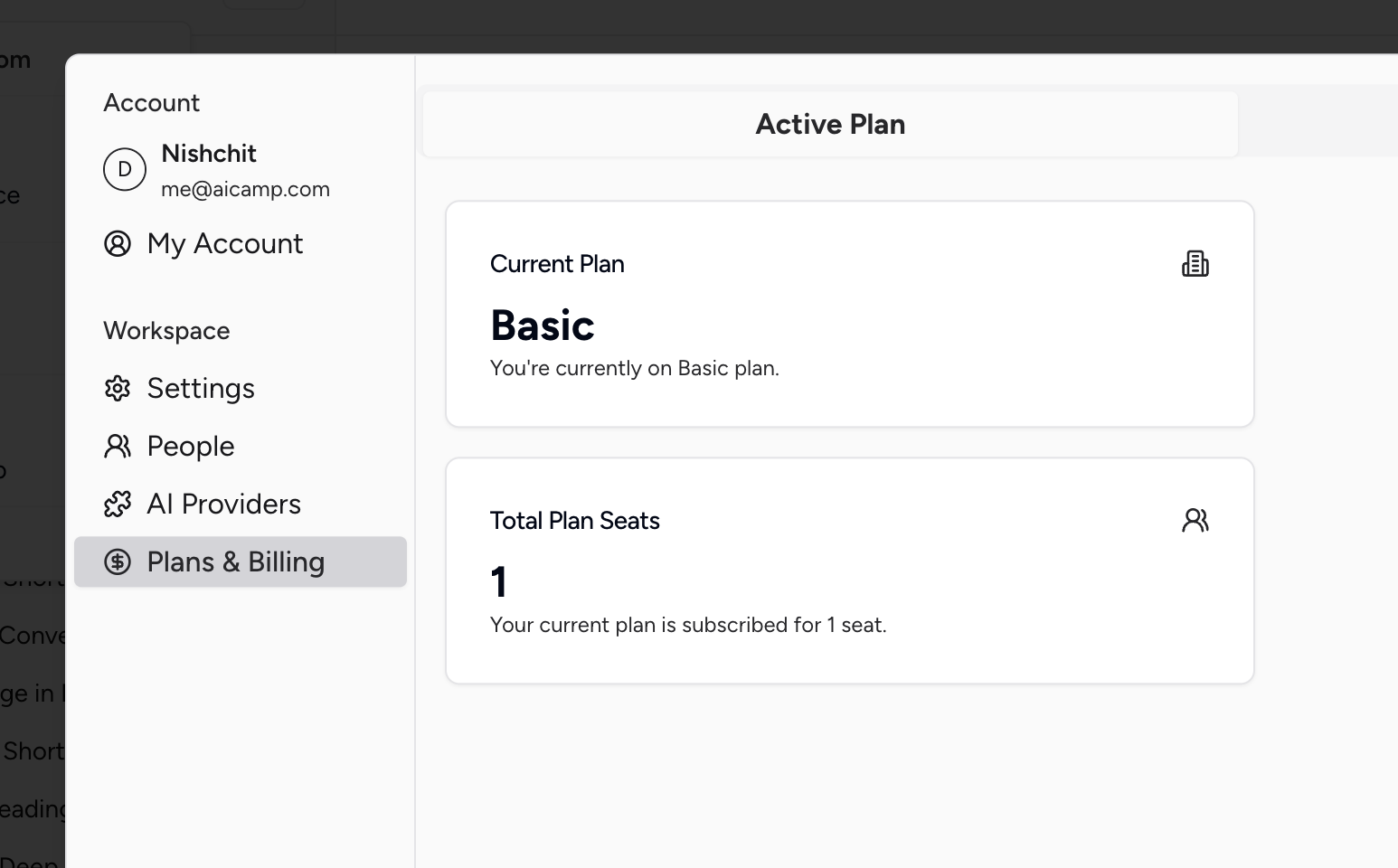Open My Account page
The width and height of the screenshot is (1398, 868).
click(240, 243)
